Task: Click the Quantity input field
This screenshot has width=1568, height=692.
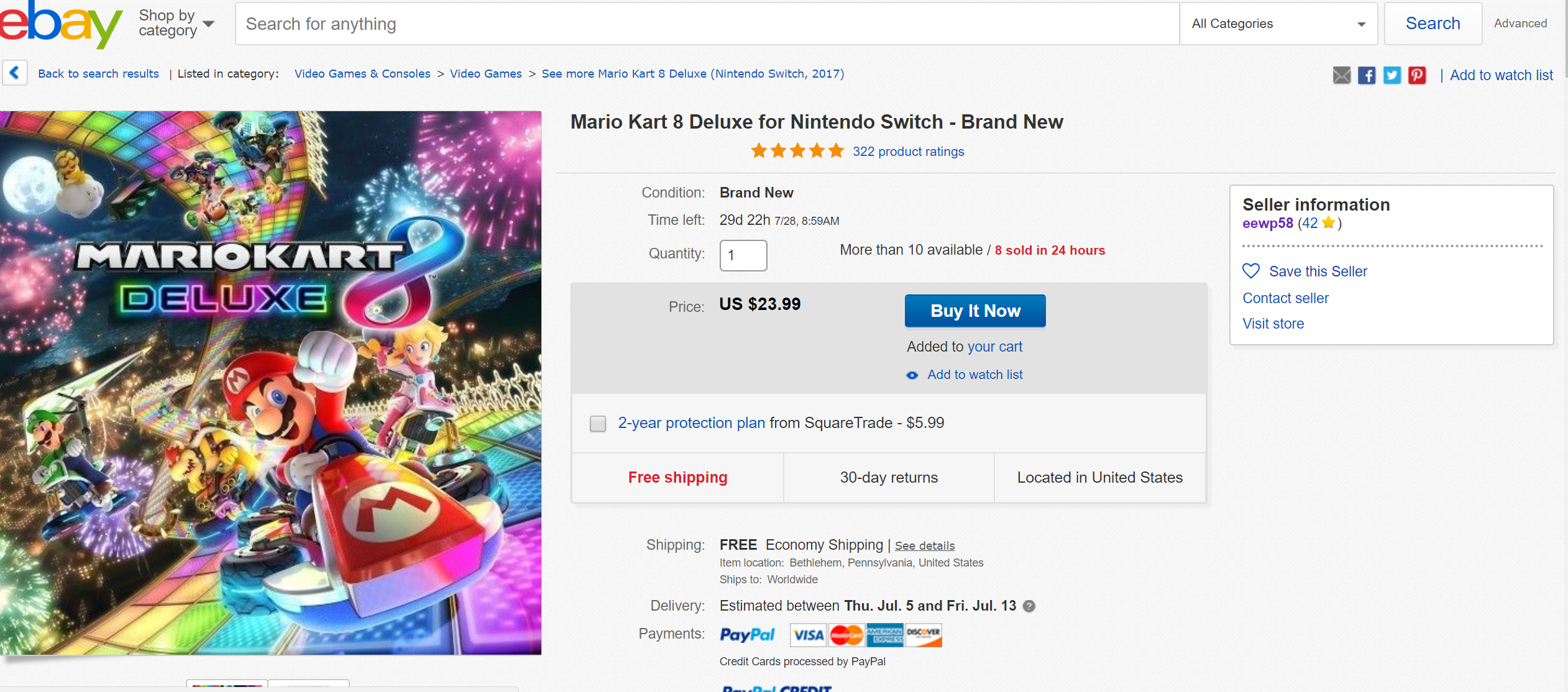Action: (x=743, y=255)
